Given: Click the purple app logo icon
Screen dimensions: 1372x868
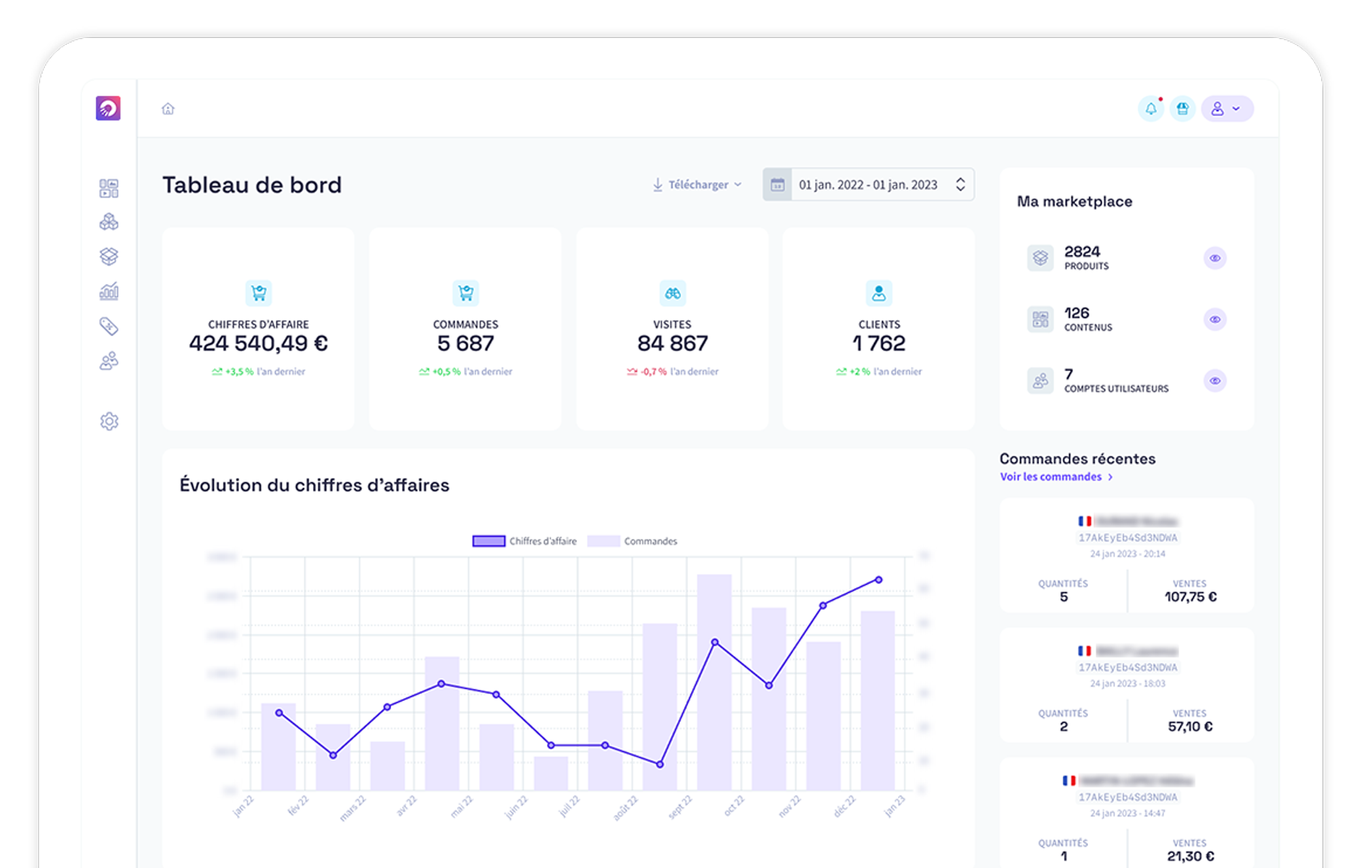Looking at the screenshot, I should (x=108, y=108).
